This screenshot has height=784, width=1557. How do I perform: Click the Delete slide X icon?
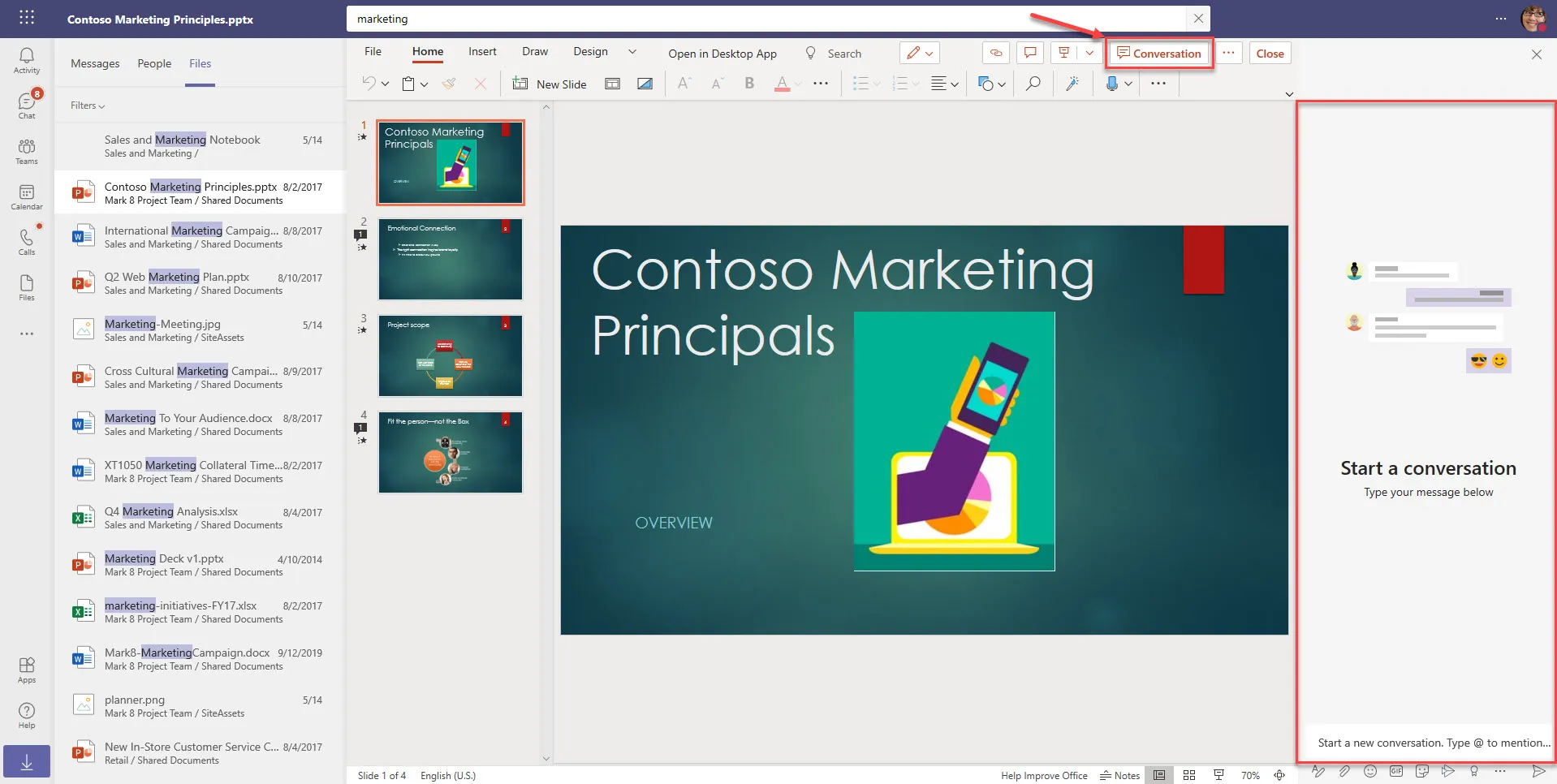tap(481, 84)
